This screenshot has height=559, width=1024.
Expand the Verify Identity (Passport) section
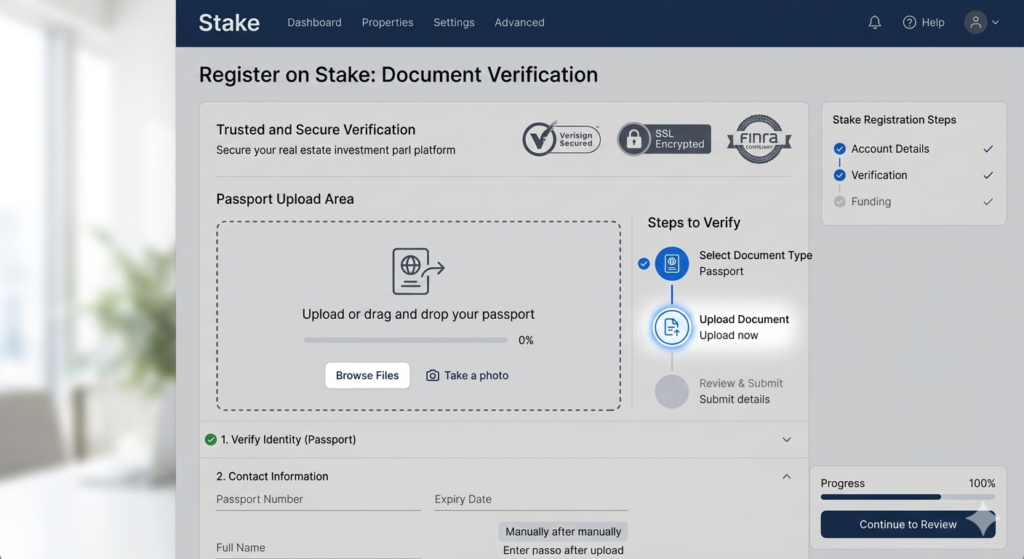tap(786, 439)
